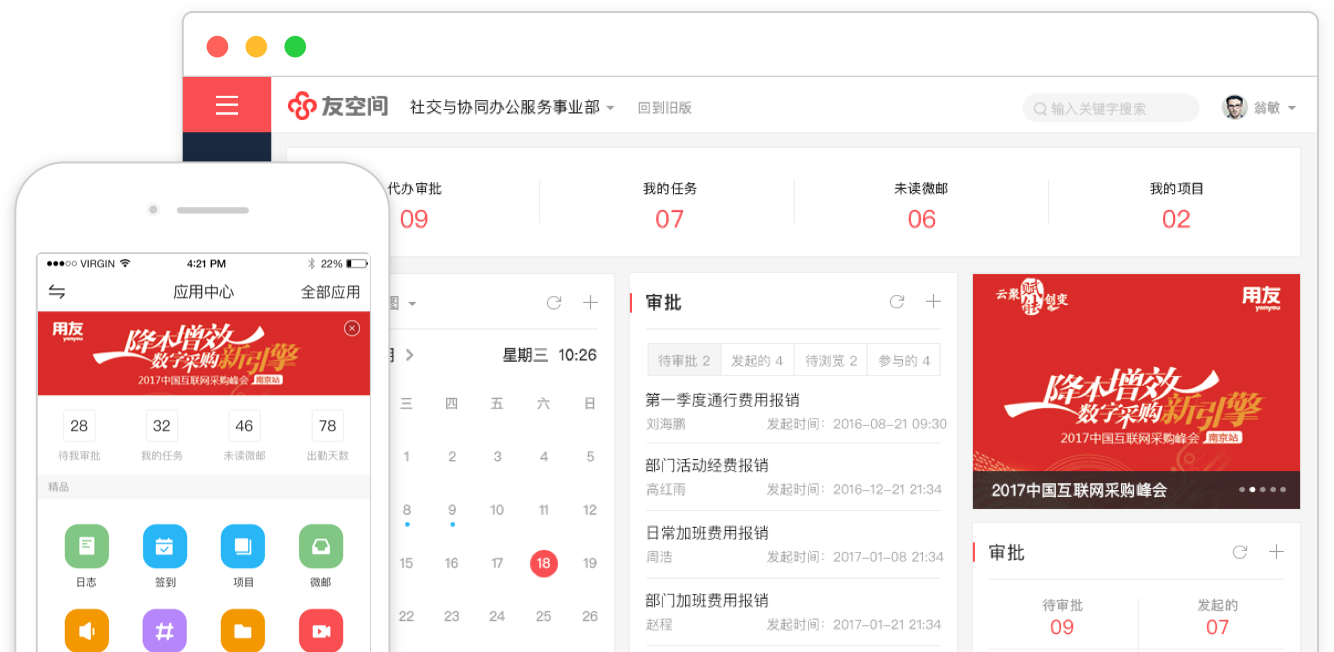Image resolution: width=1334 pixels, height=652 pixels.
Task: Tap the switch arrows icon in the phone header
Action: point(57,292)
